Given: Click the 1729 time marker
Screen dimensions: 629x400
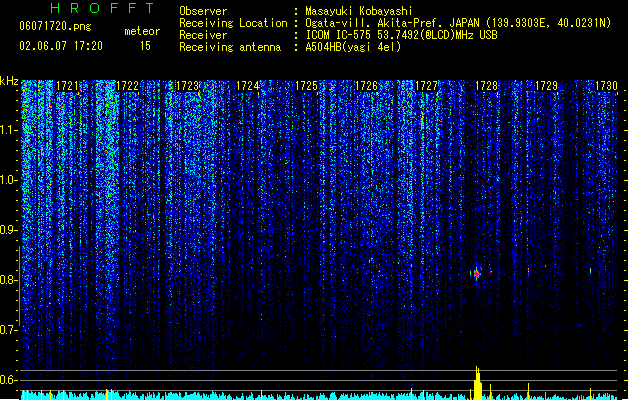Looking at the screenshot, I should click(547, 86).
